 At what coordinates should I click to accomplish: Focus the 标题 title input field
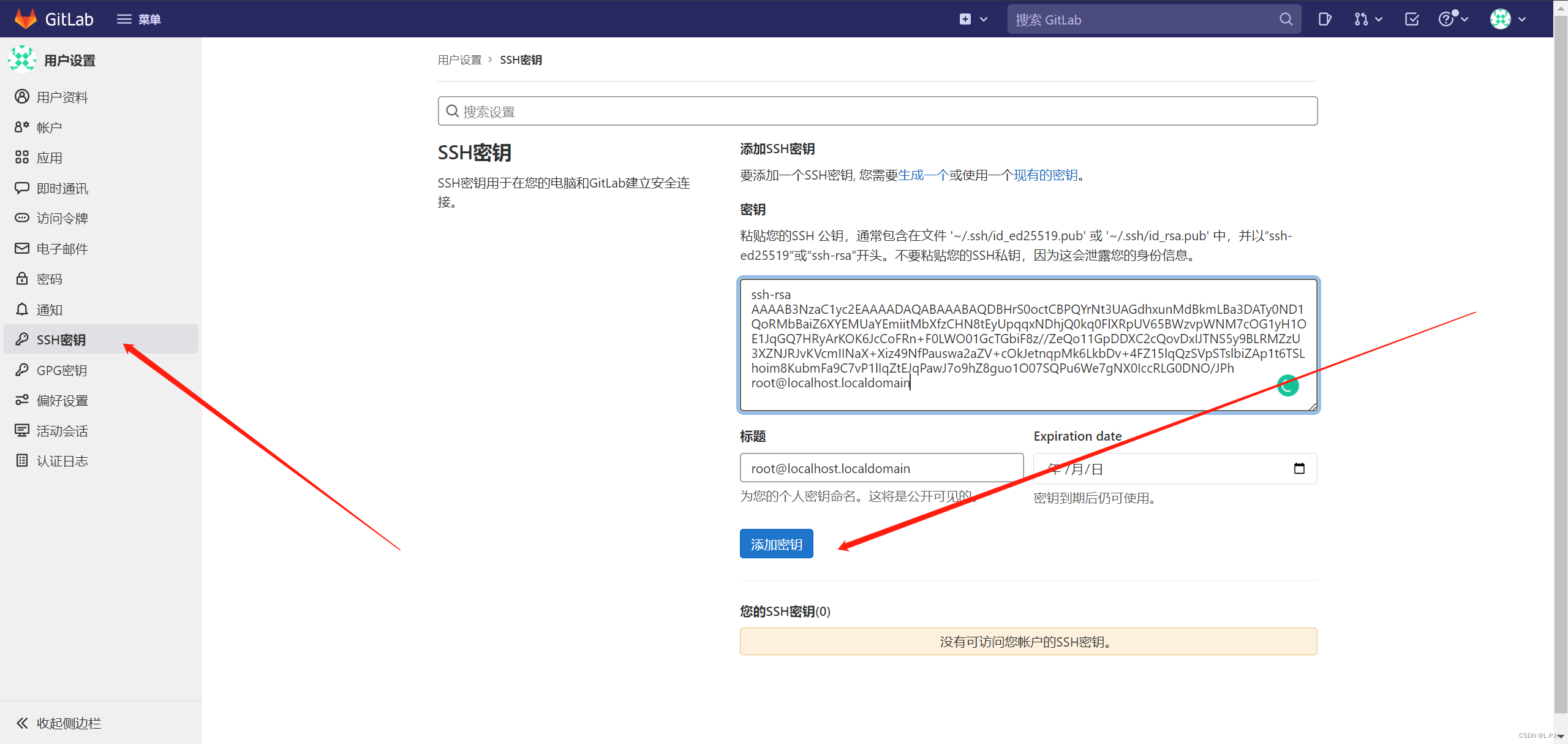881,468
